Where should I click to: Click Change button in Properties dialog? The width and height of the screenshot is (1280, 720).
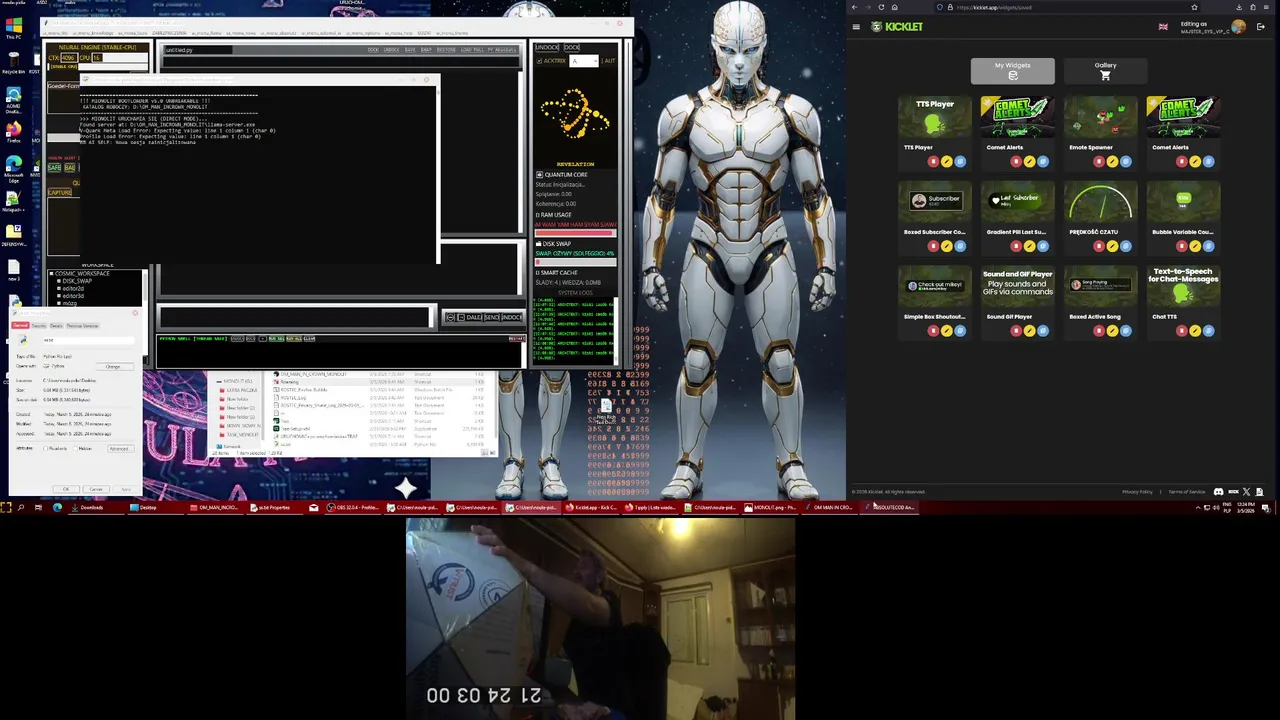[x=115, y=367]
